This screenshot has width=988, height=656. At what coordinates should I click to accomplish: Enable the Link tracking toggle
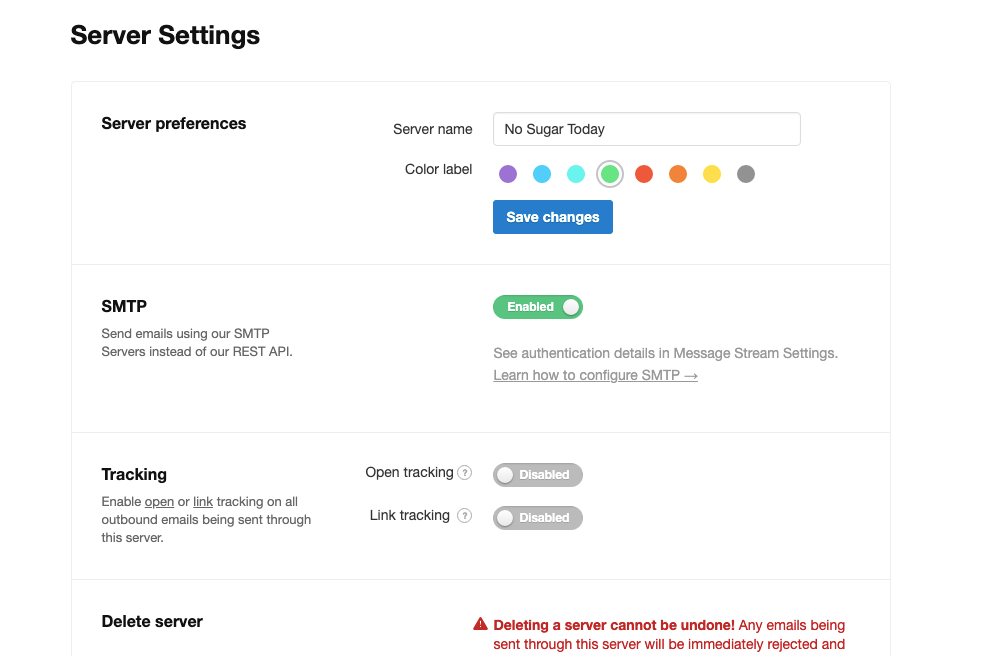point(537,518)
